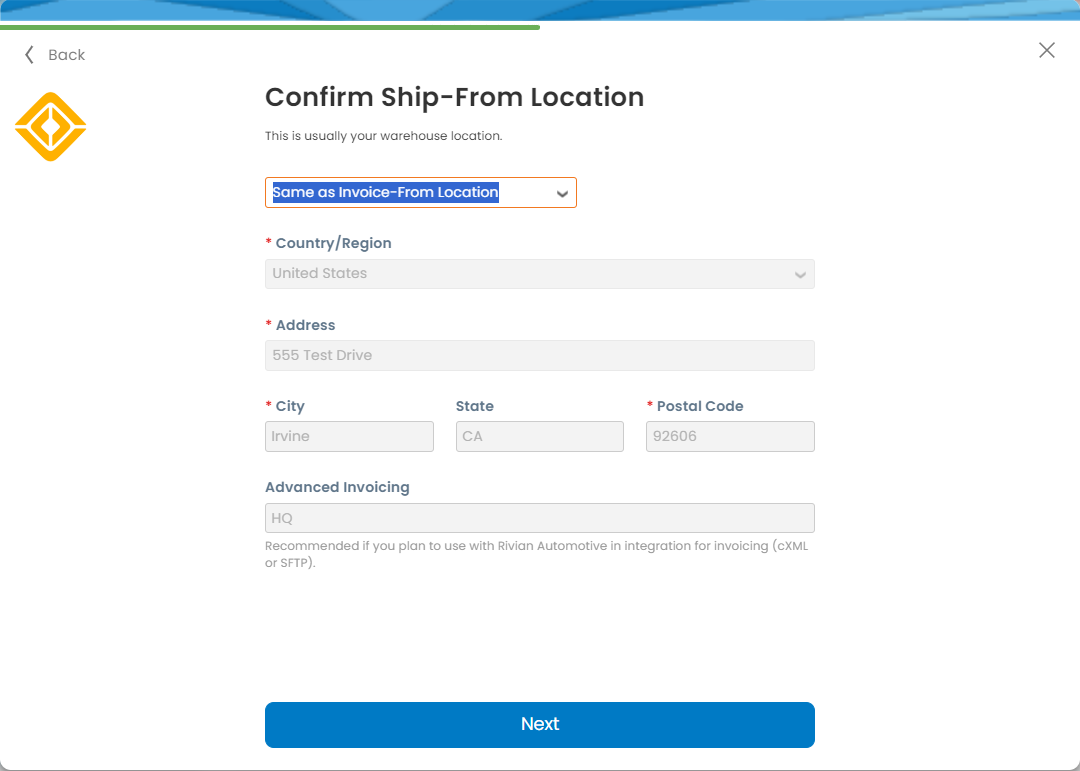The width and height of the screenshot is (1080, 771).
Task: Click the Confirm Ship-From Location heading
Action: pyautogui.click(x=454, y=97)
